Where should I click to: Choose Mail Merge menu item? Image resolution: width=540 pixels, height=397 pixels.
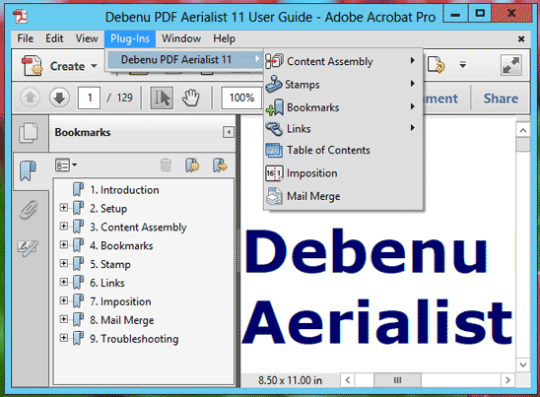click(x=343, y=196)
